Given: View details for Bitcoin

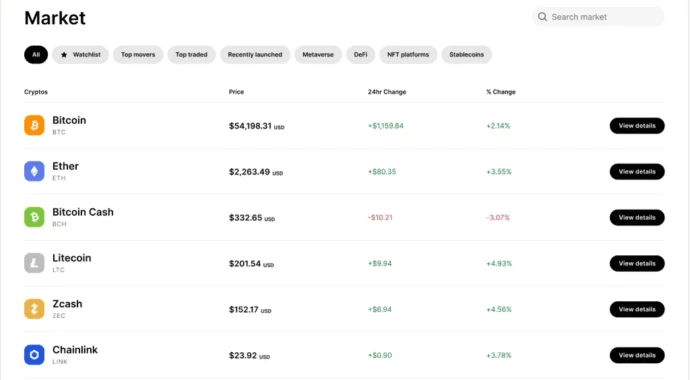Looking at the screenshot, I should pos(637,126).
